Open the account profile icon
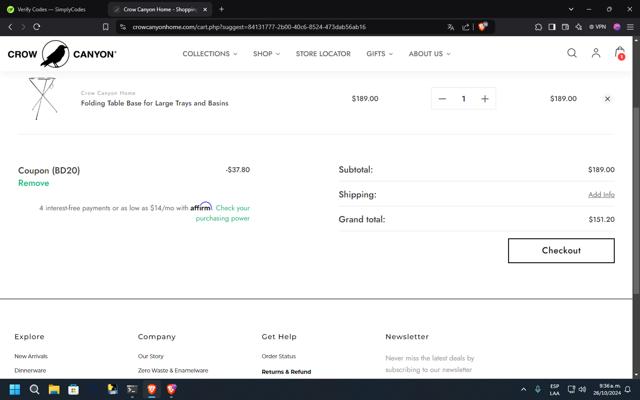Image resolution: width=640 pixels, height=400 pixels. coord(596,53)
